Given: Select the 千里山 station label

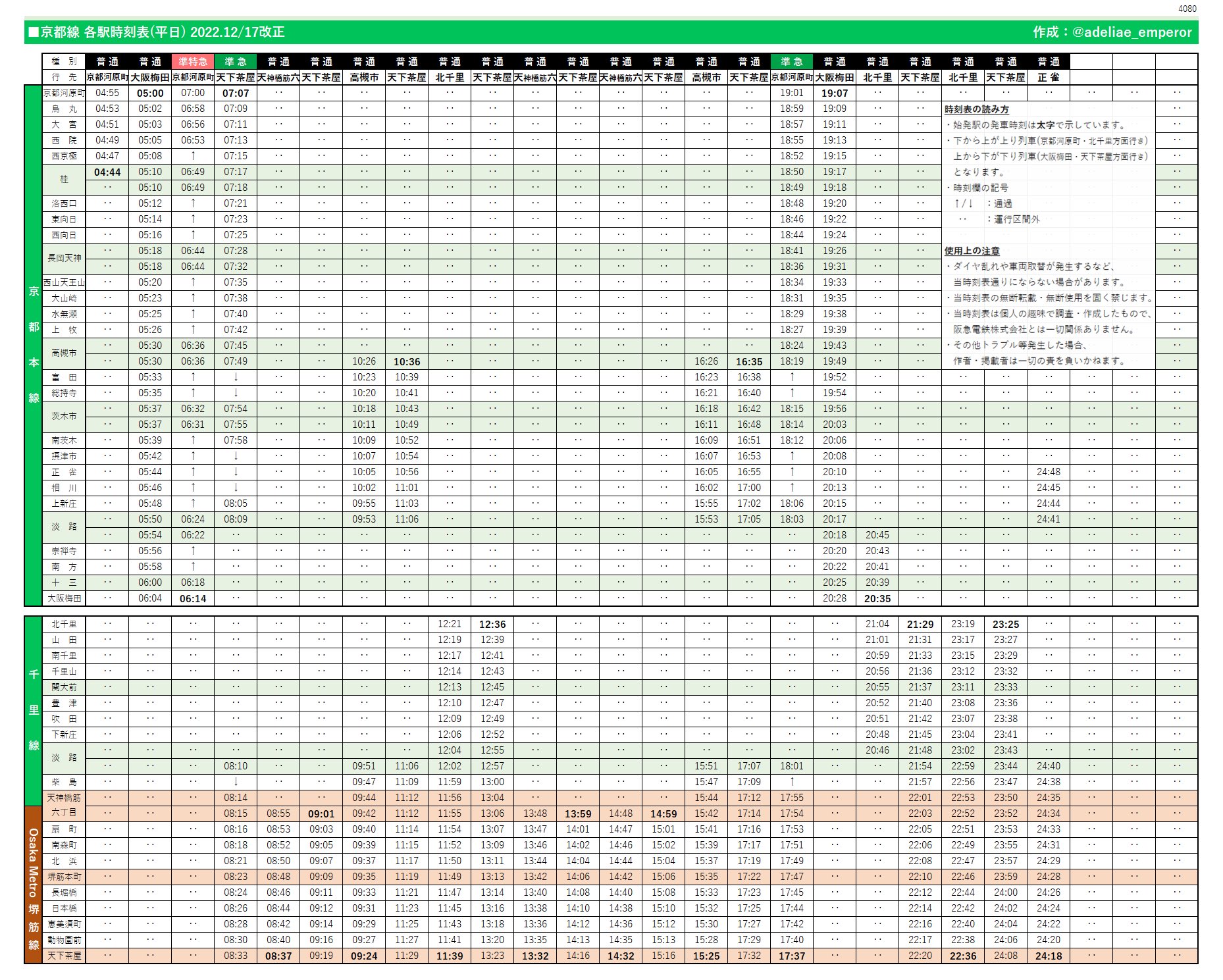Looking at the screenshot, I should [x=64, y=671].
